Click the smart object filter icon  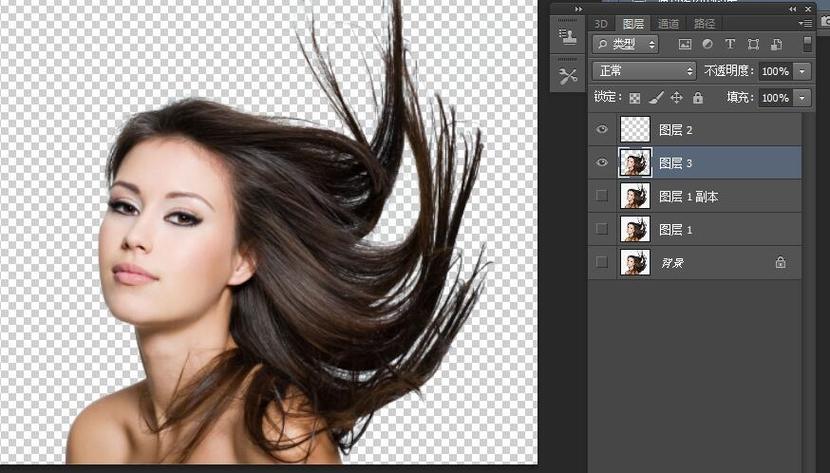point(777,44)
